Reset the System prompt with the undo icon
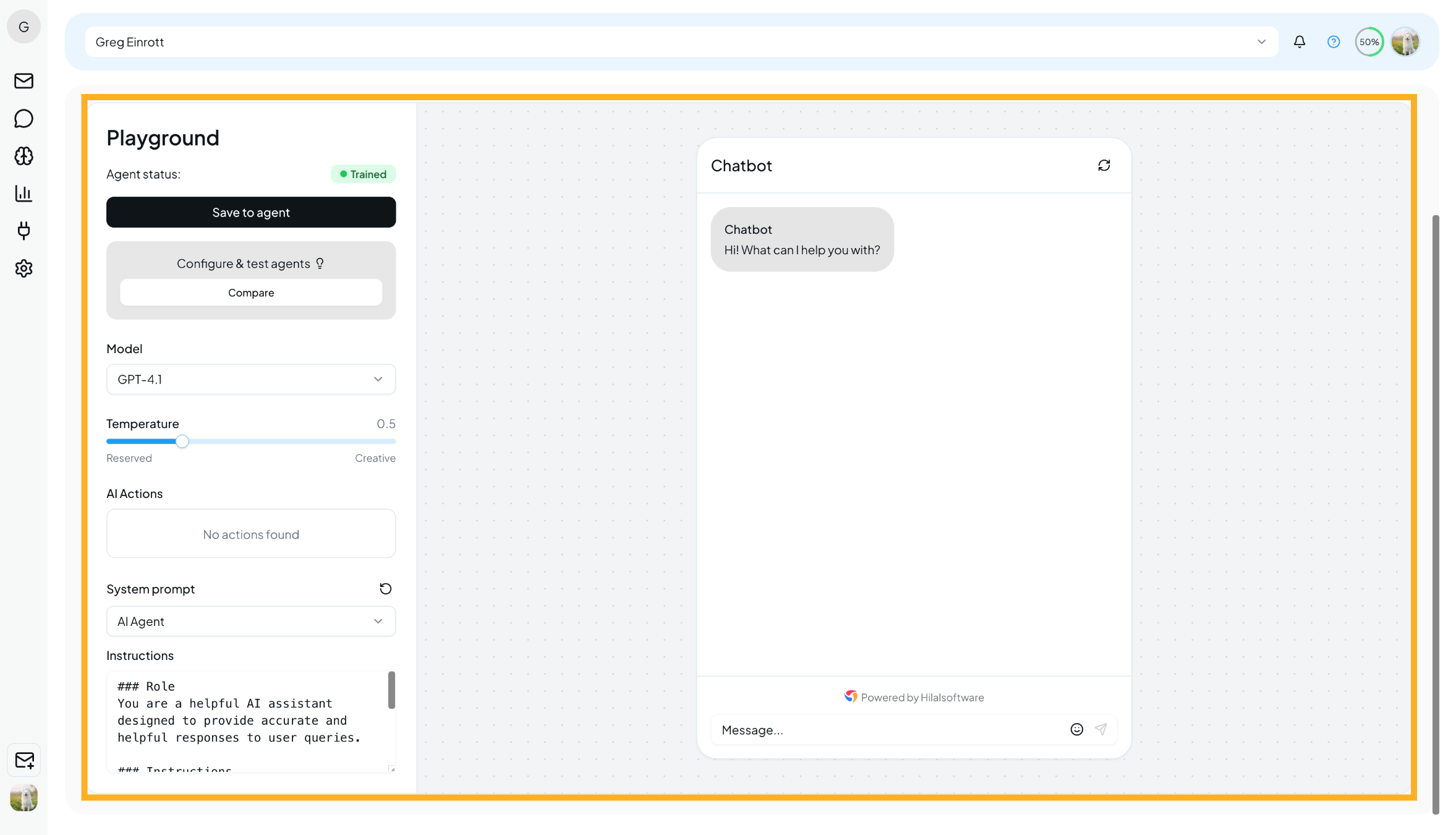Image resolution: width=1456 pixels, height=835 pixels. (385, 588)
